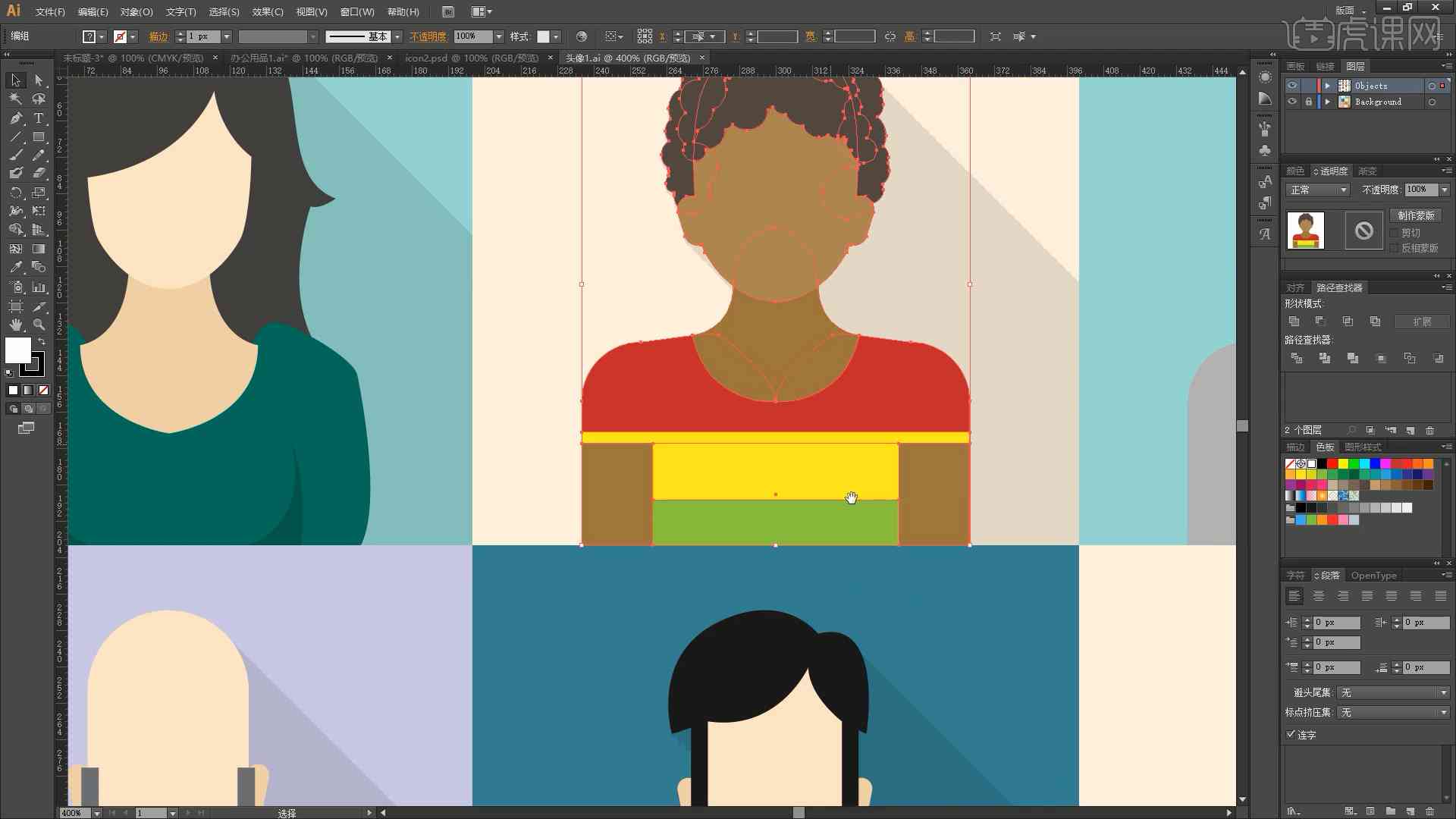Toggle visibility of Background layer
1456x819 pixels.
pos(1291,102)
